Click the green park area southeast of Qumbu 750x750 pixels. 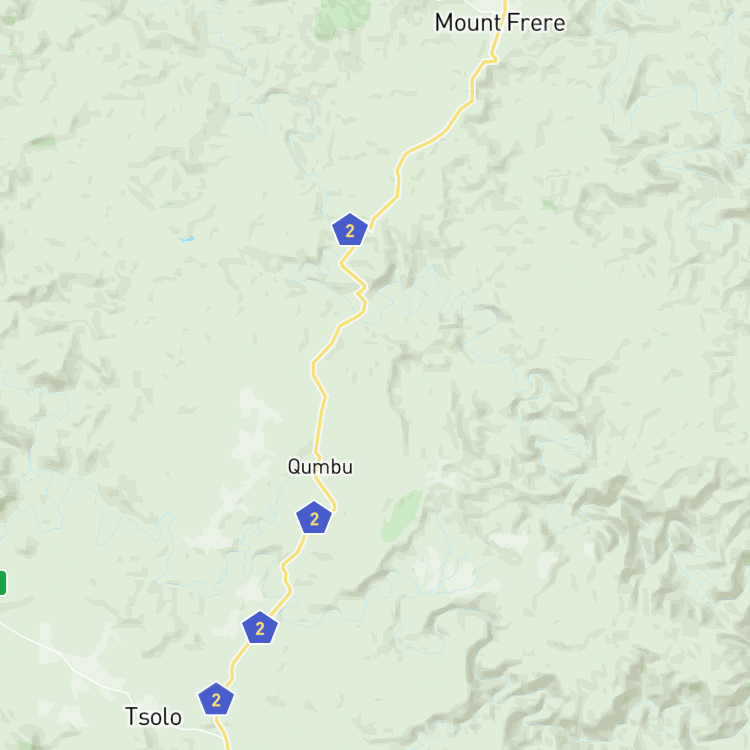(402, 515)
